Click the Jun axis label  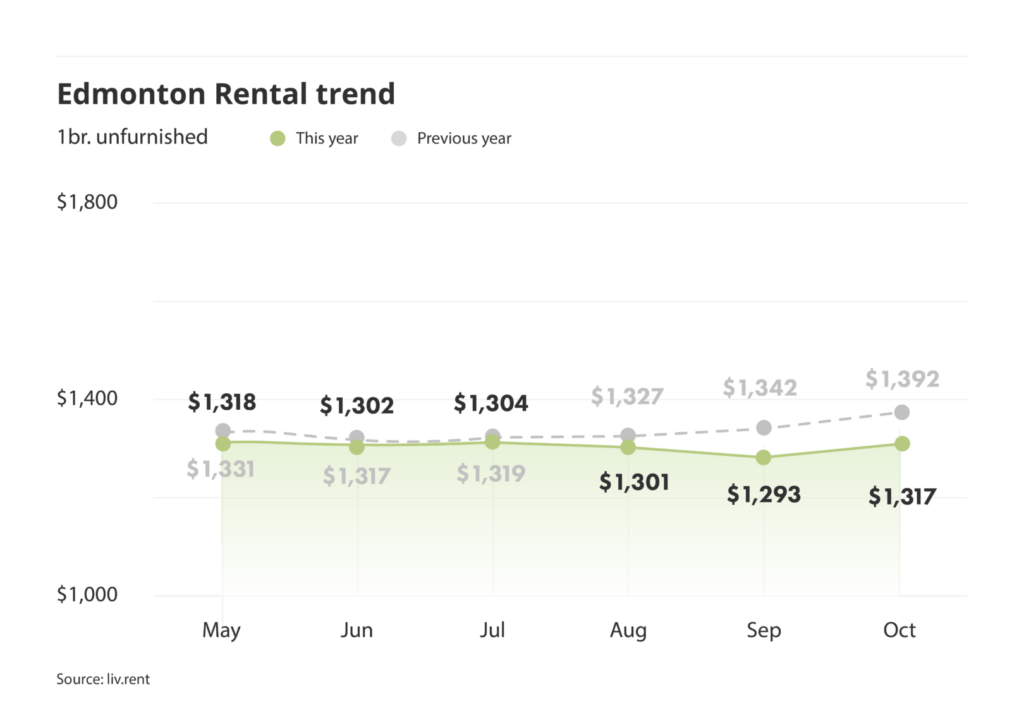(357, 630)
